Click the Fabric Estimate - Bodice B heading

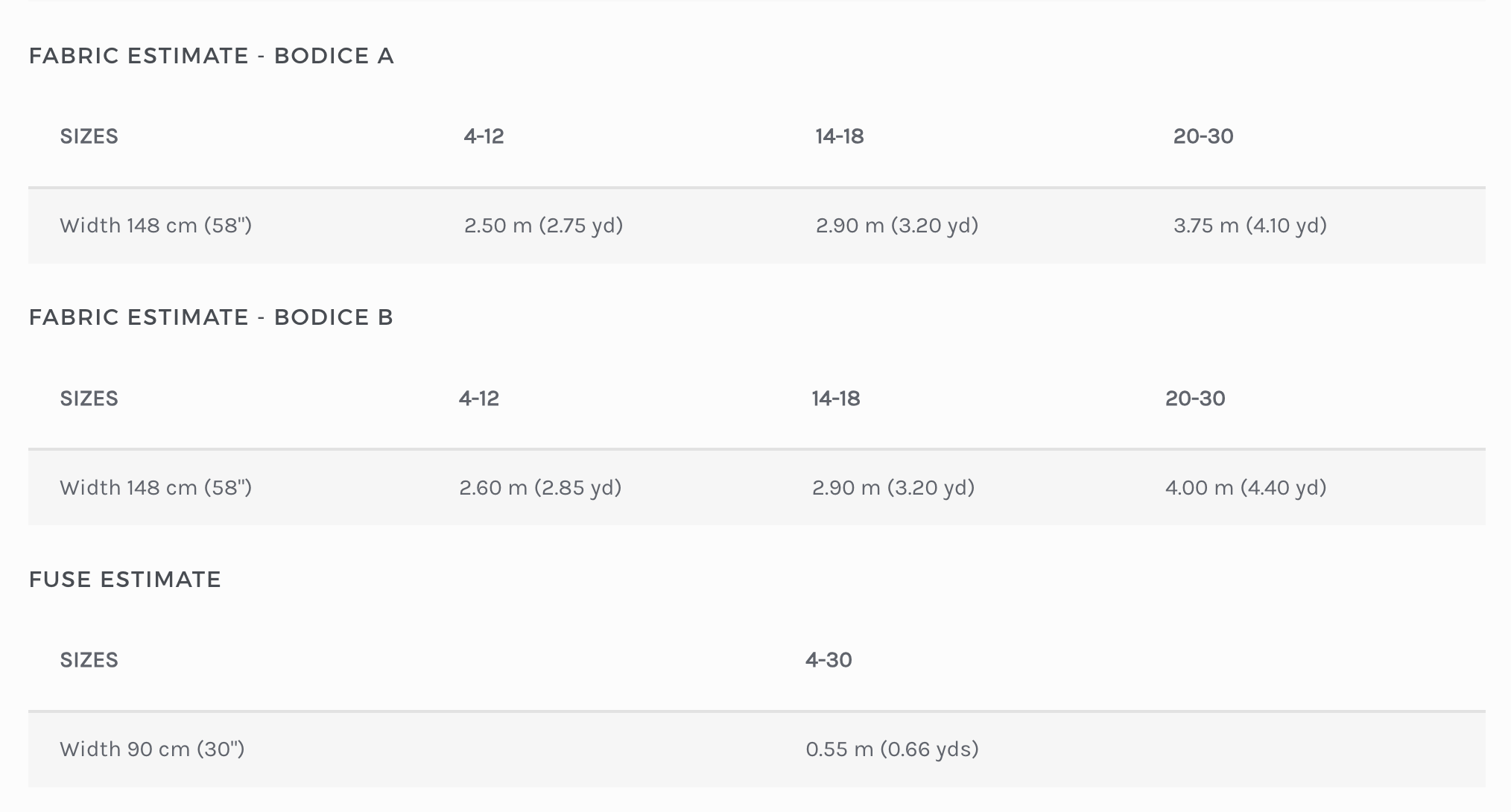point(211,317)
